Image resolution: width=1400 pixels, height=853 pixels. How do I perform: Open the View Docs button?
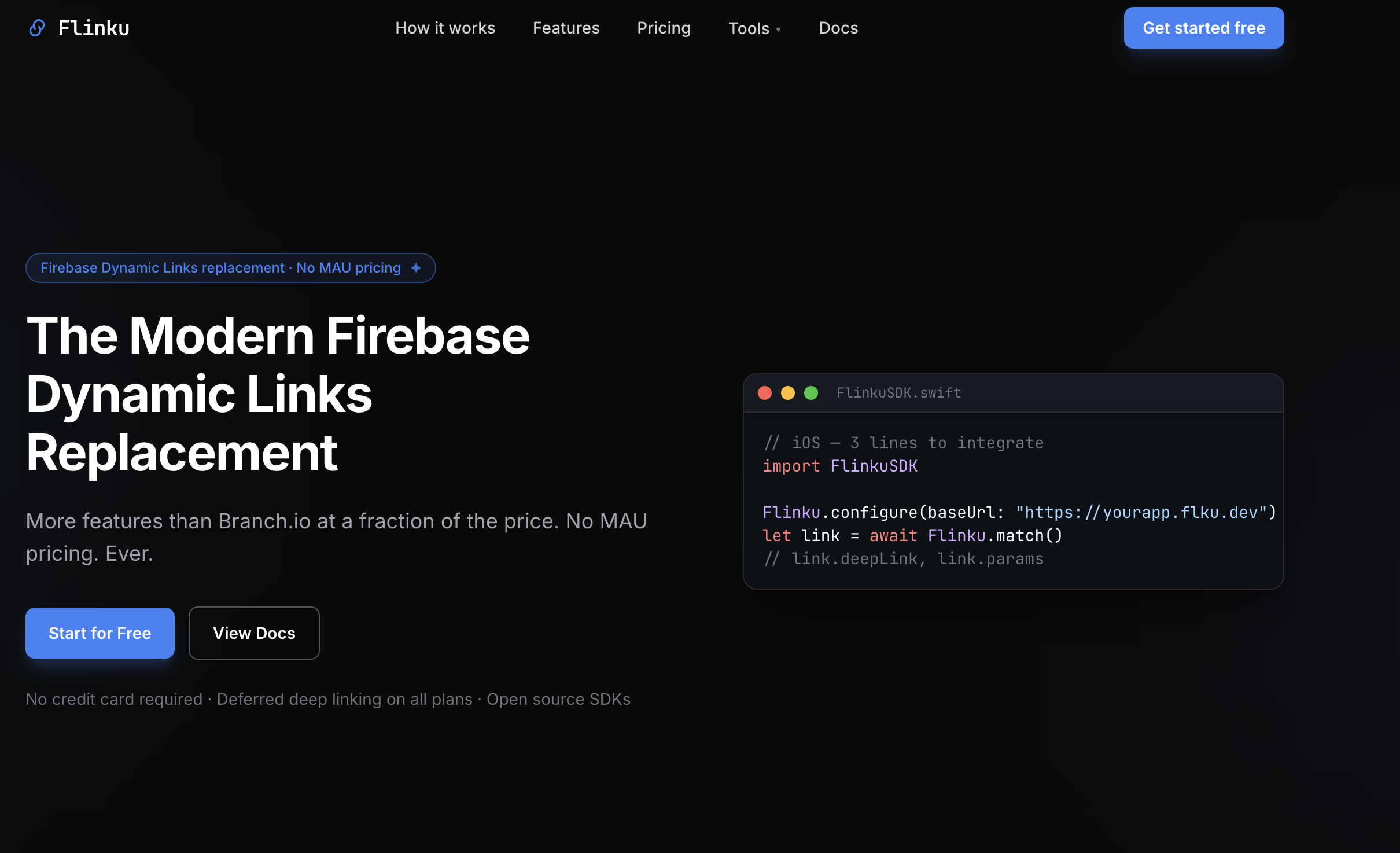click(x=254, y=633)
